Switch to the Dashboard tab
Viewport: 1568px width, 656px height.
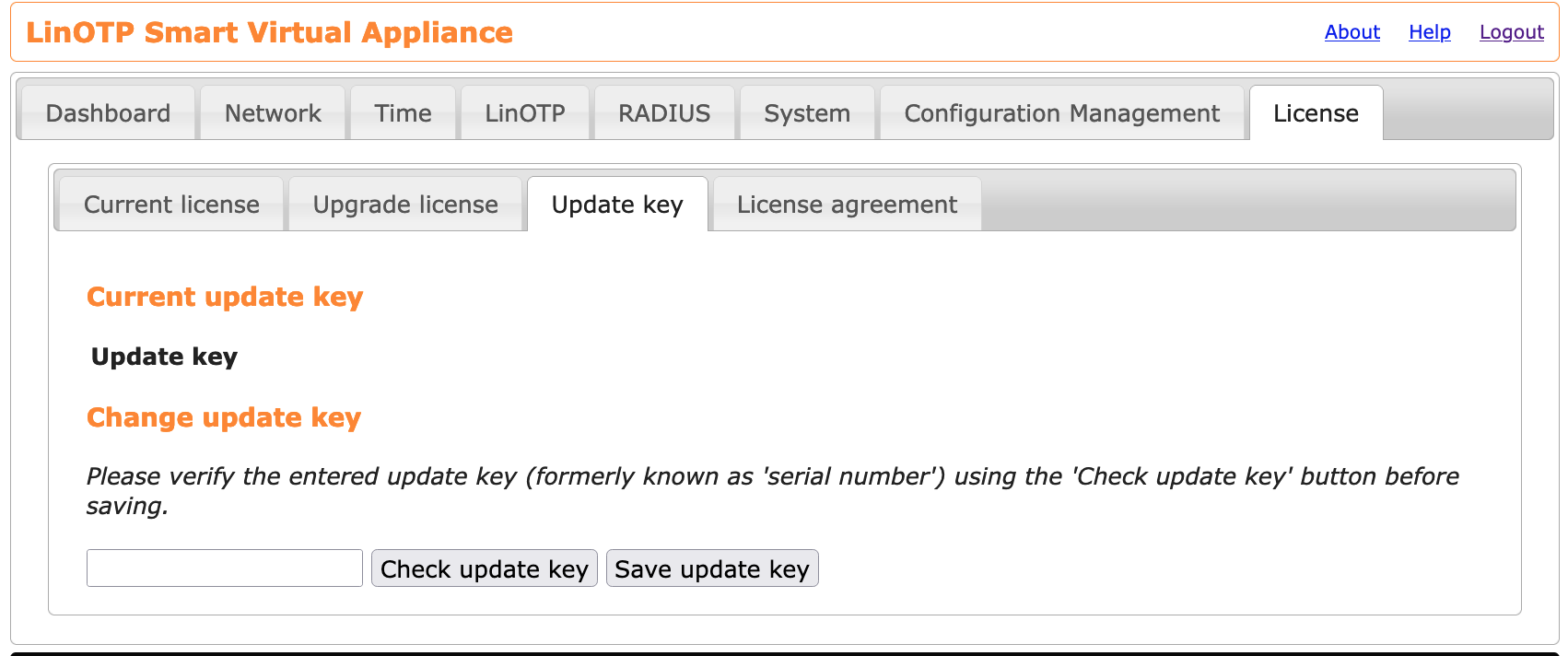(108, 113)
